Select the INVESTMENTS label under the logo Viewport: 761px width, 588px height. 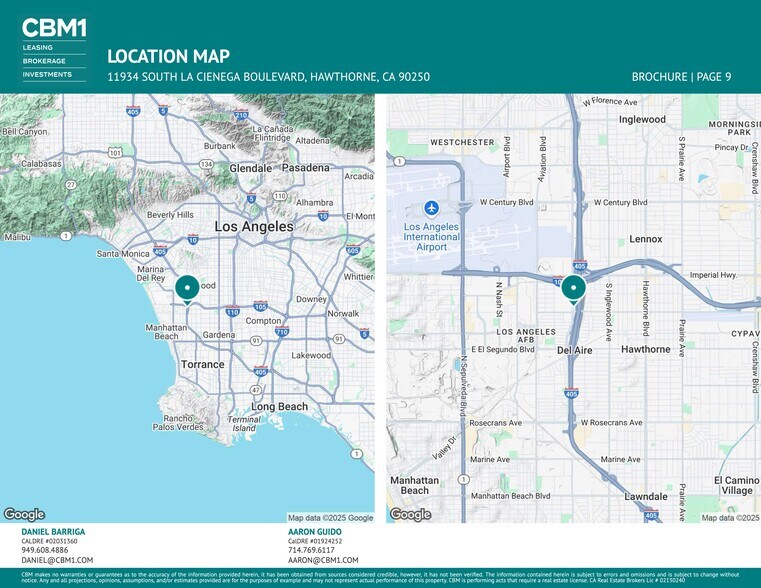(47, 74)
